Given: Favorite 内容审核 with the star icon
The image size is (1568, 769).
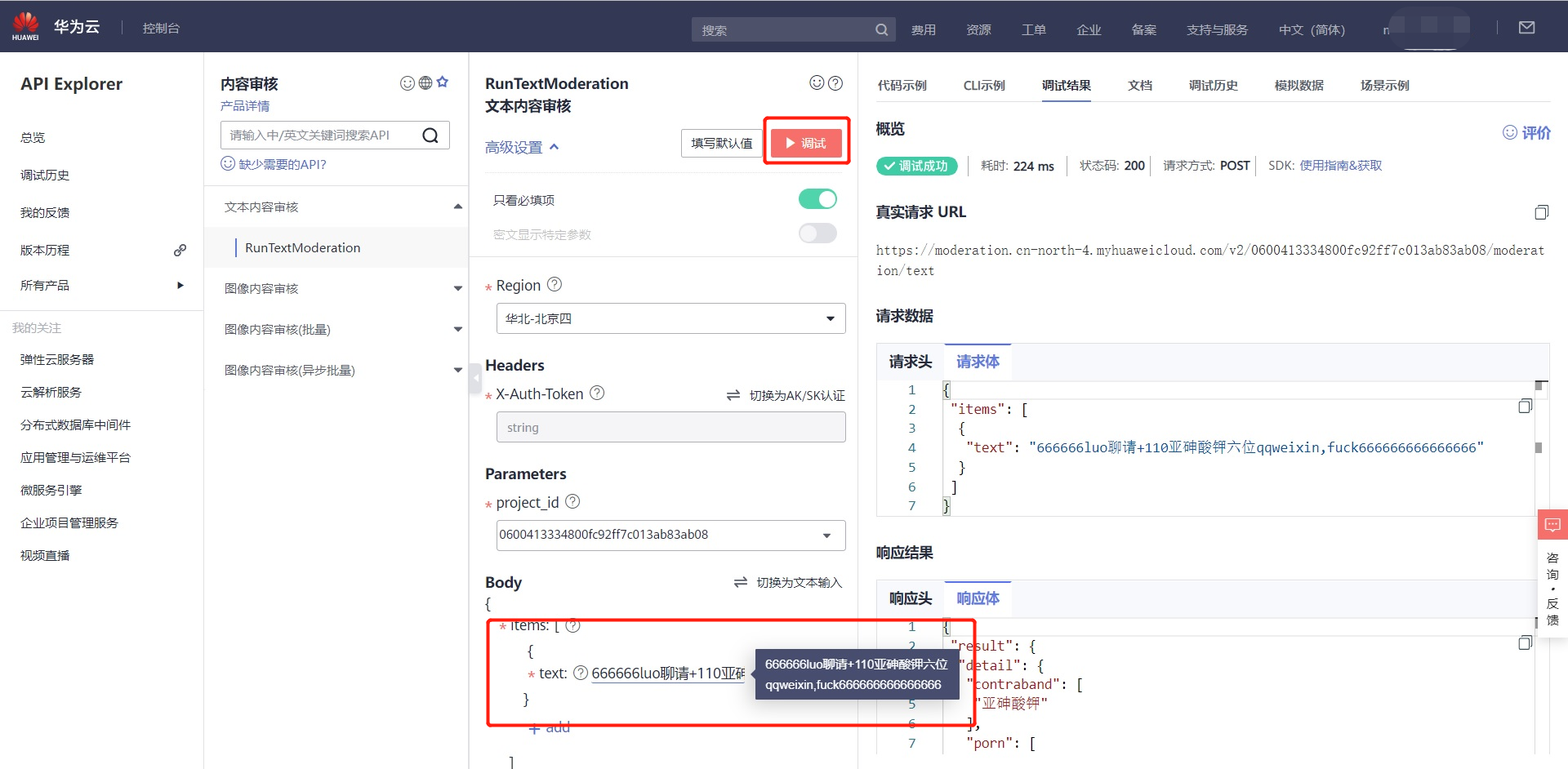Looking at the screenshot, I should [x=443, y=82].
